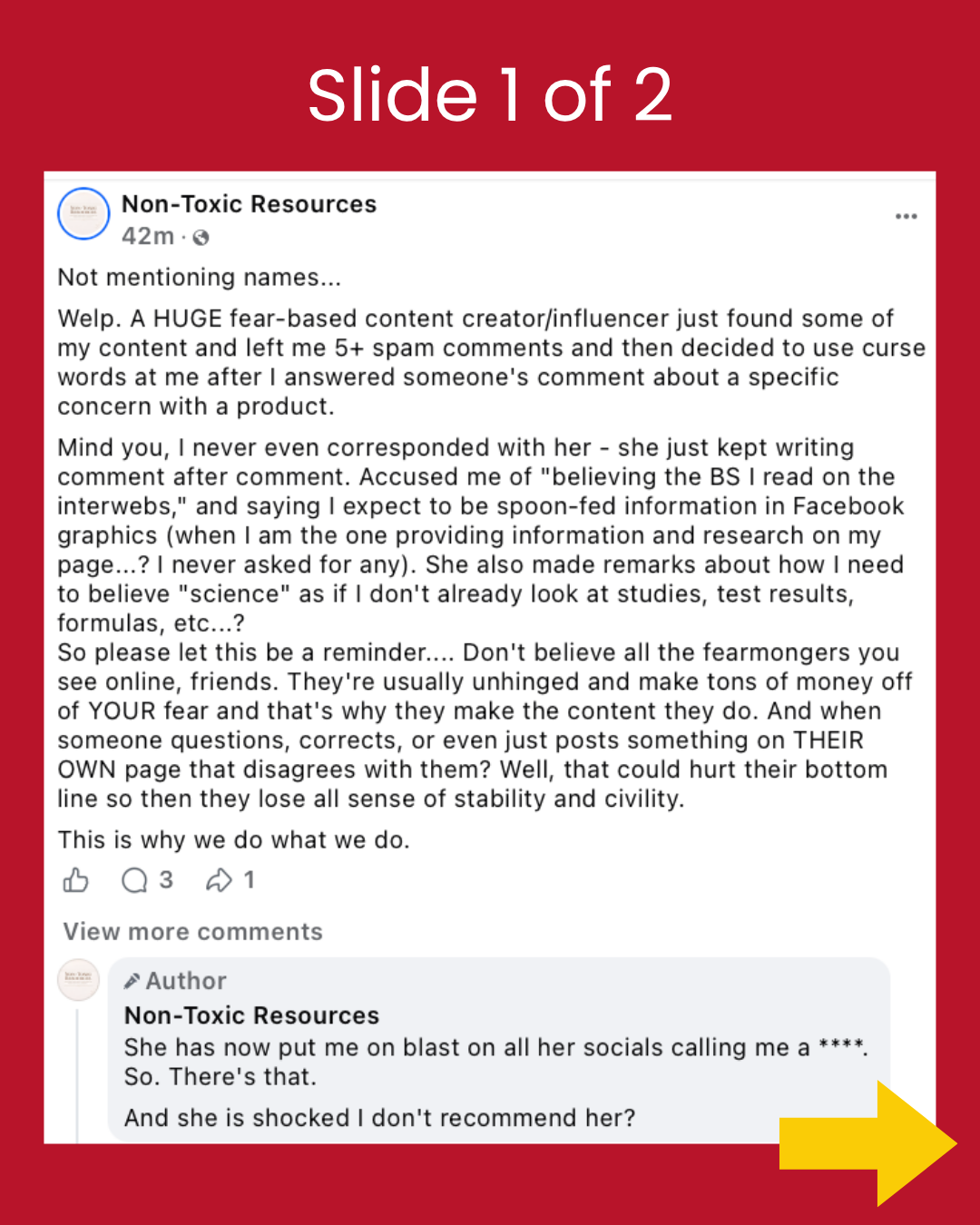The image size is (980, 1225).
Task: Open the three-dot post options menu
Action: (x=906, y=216)
